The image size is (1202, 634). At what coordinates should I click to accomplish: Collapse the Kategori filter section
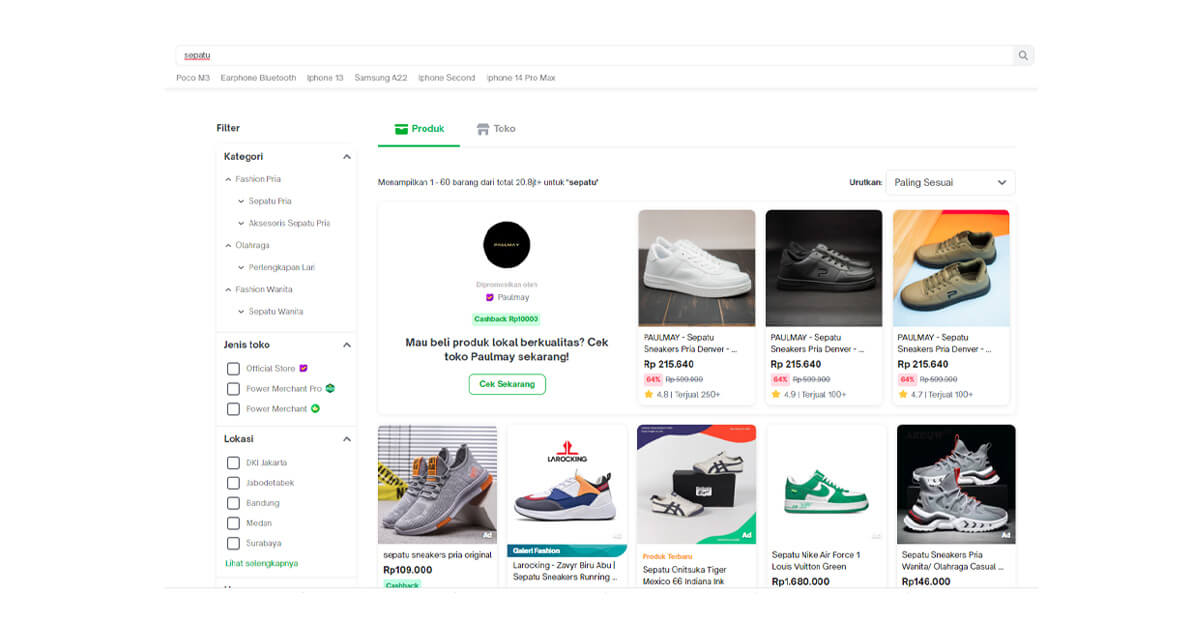(x=346, y=156)
